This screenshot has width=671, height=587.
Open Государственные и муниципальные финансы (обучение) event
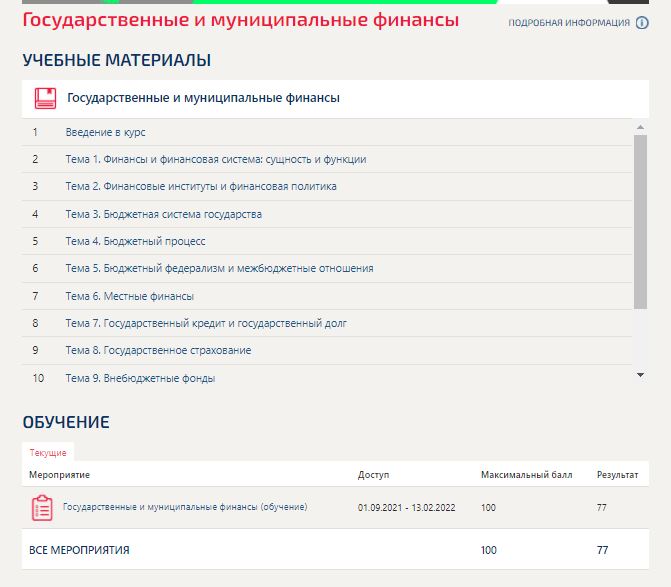185,507
